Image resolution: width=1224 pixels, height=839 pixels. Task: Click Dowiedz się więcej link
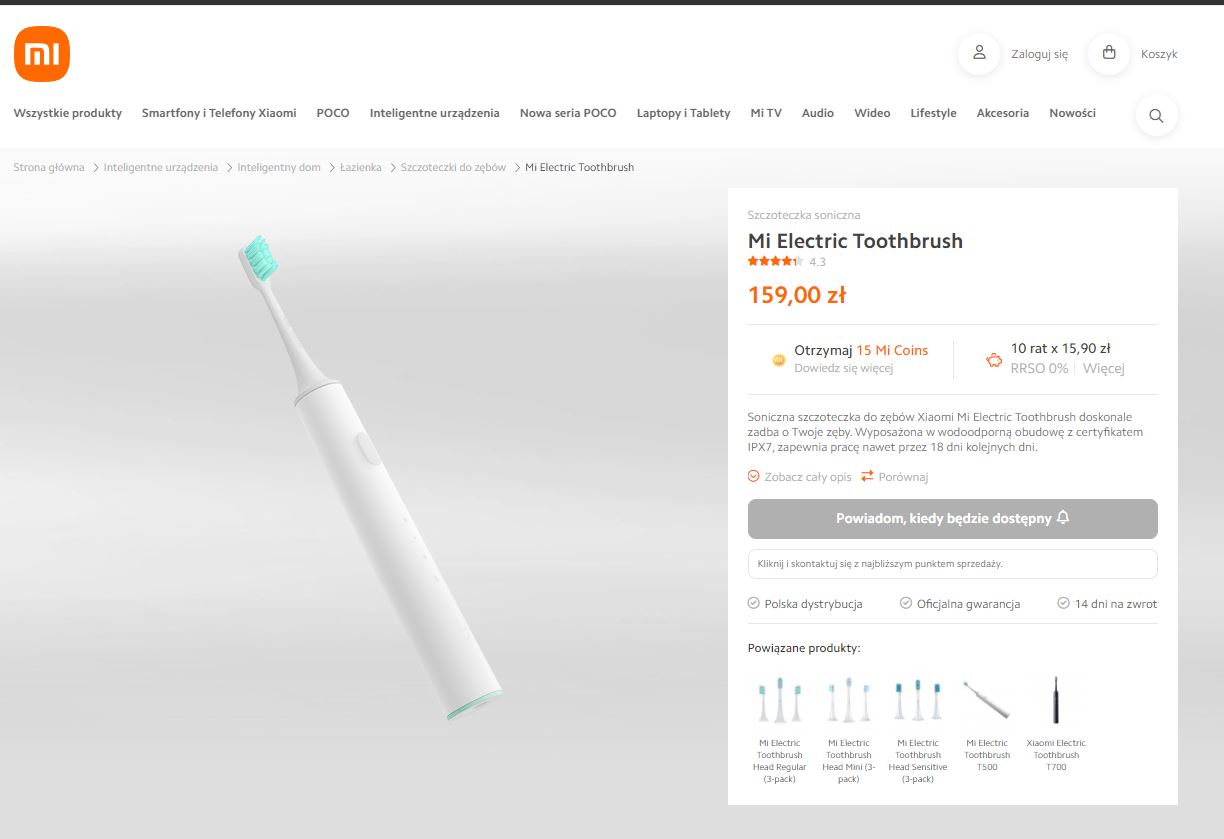tap(844, 368)
